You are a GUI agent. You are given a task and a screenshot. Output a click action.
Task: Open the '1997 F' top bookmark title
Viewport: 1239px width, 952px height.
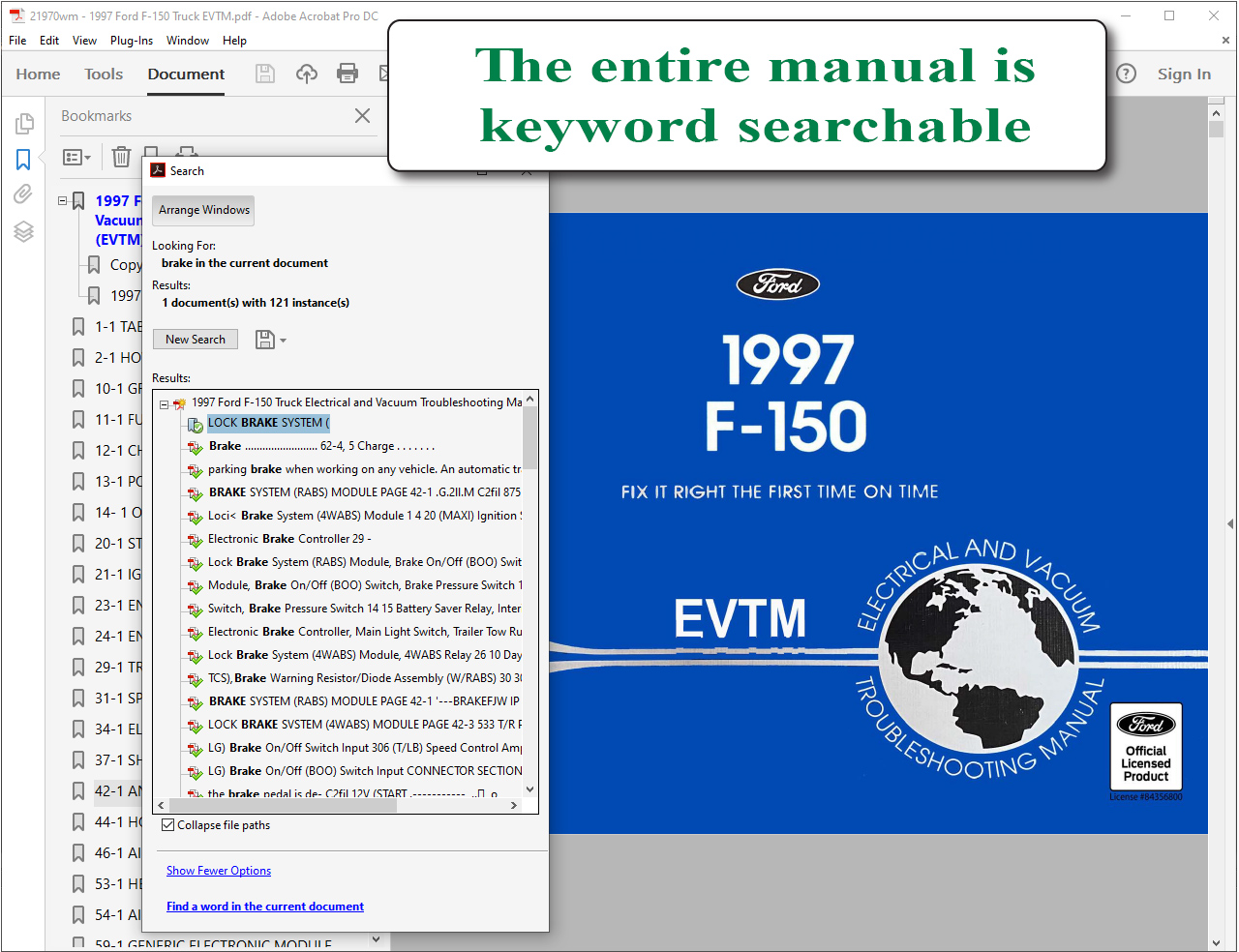click(x=118, y=201)
